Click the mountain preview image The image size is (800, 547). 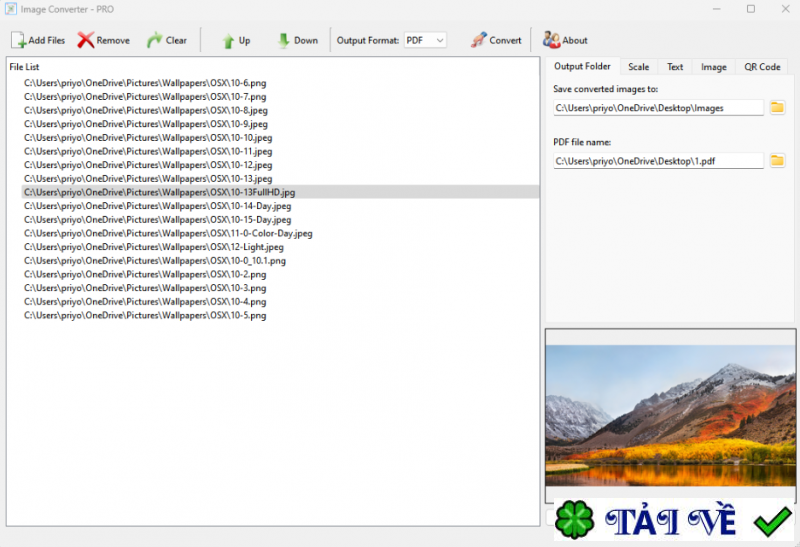coord(670,415)
